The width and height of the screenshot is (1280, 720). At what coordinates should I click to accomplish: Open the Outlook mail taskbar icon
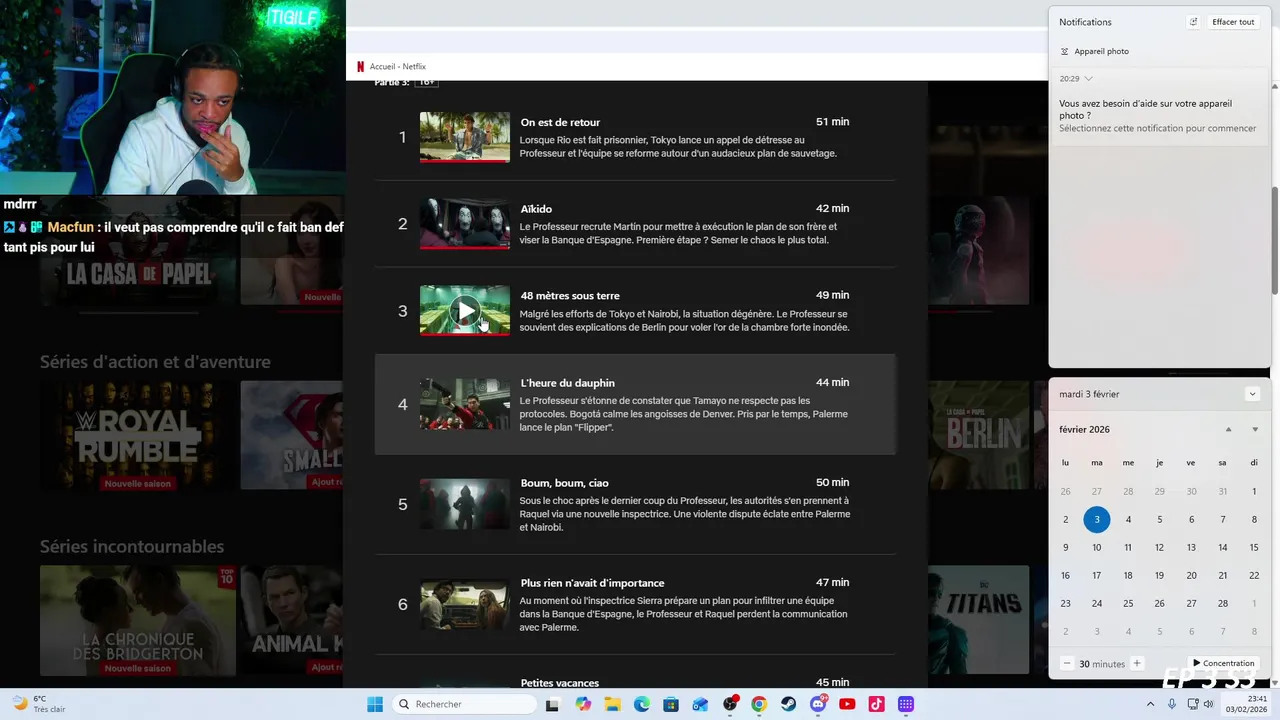(700, 704)
